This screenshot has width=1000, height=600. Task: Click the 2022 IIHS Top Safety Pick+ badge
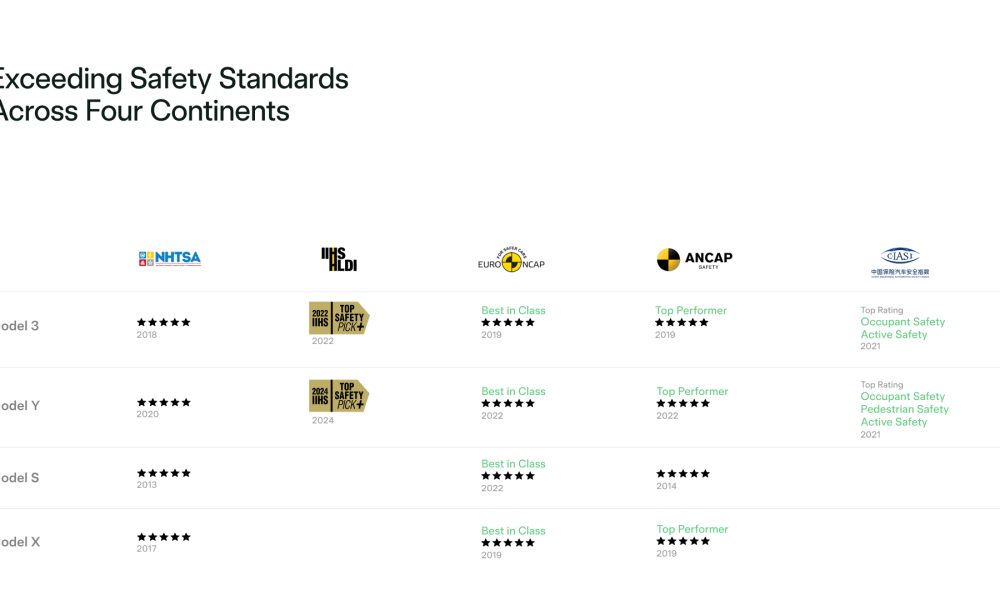[x=339, y=318]
